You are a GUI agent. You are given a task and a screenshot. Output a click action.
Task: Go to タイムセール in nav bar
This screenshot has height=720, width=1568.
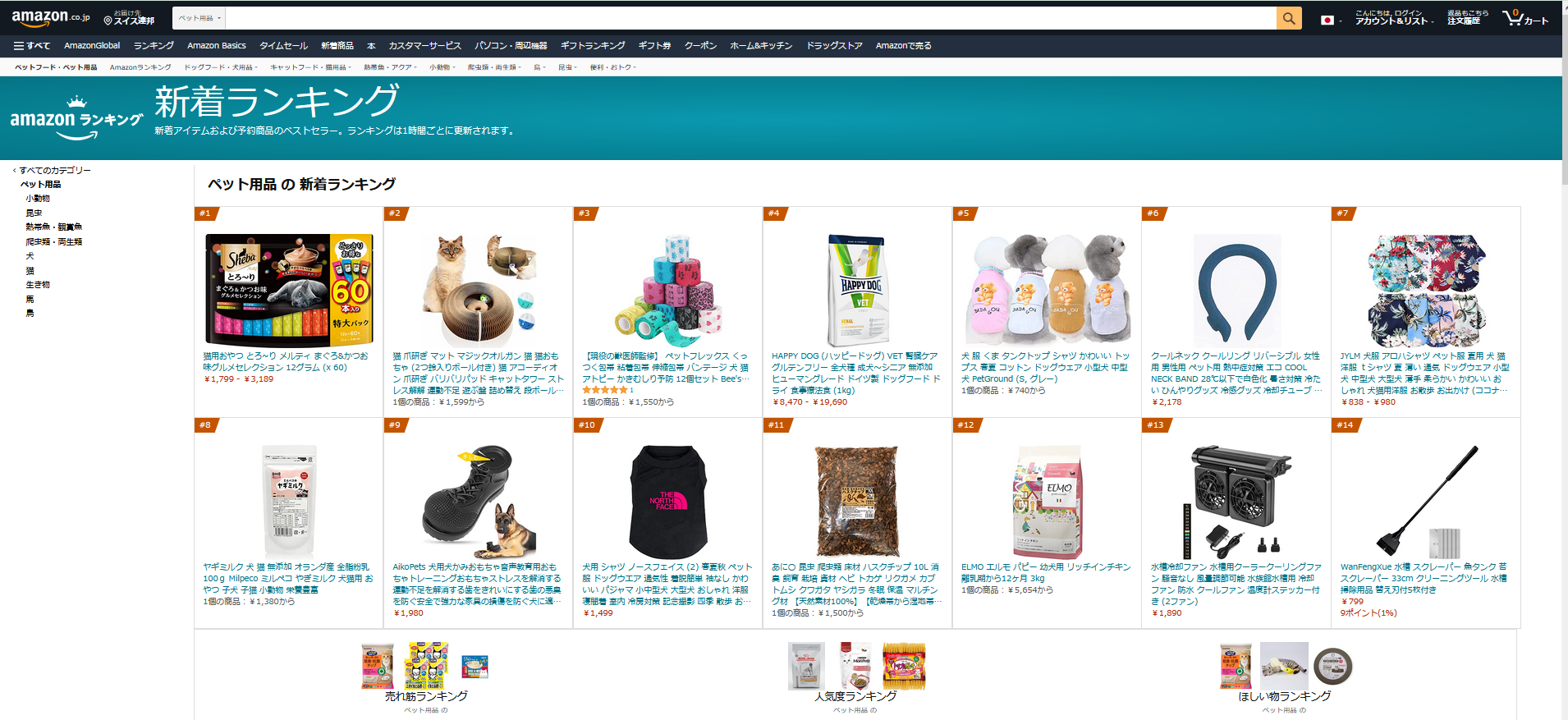[283, 46]
